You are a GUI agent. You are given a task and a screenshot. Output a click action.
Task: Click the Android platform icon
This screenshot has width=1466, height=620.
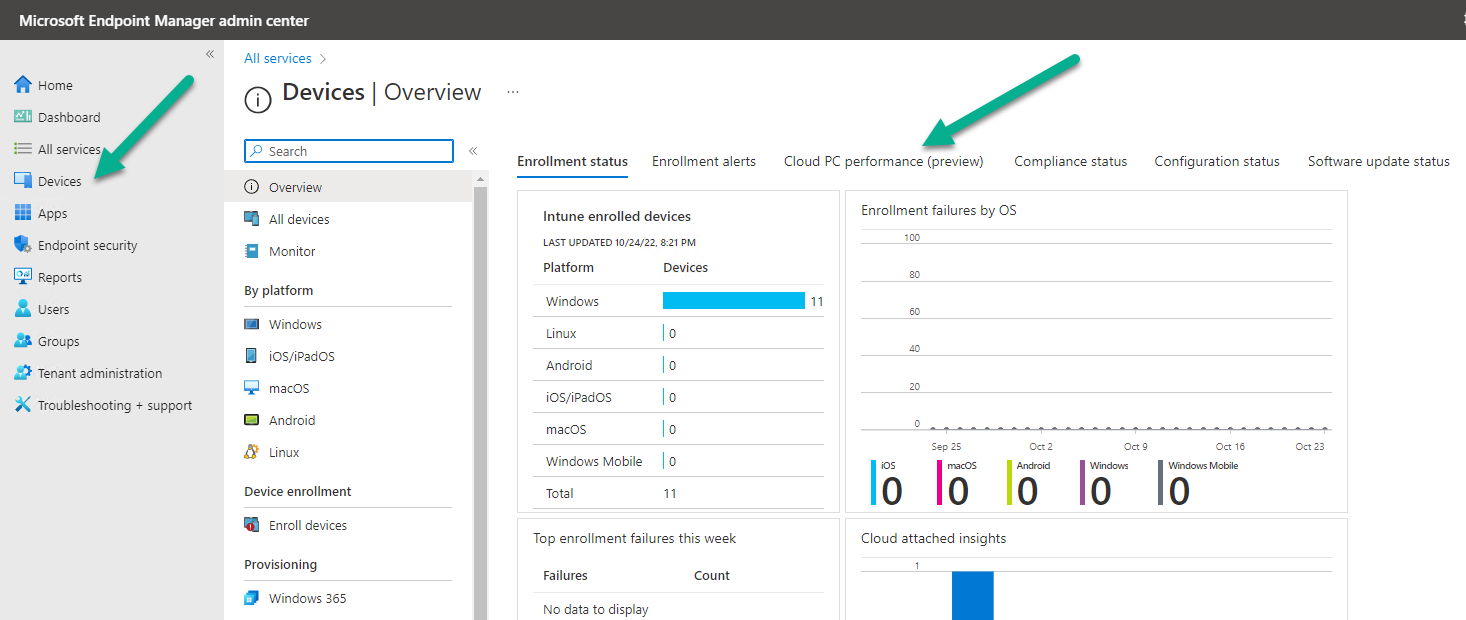click(252, 420)
